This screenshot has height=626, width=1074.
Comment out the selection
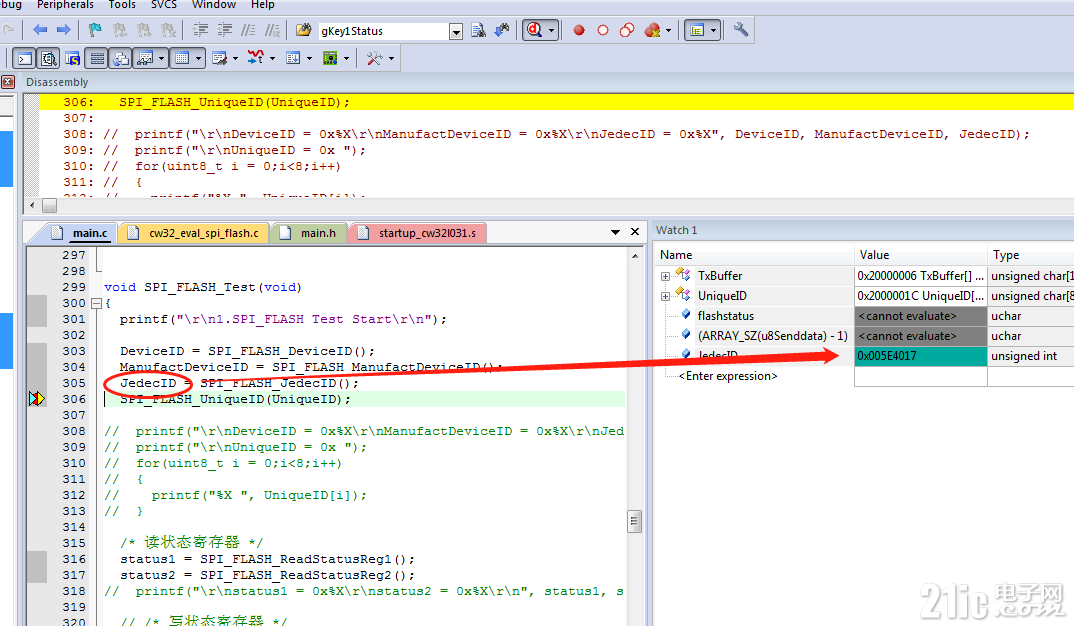click(x=249, y=30)
